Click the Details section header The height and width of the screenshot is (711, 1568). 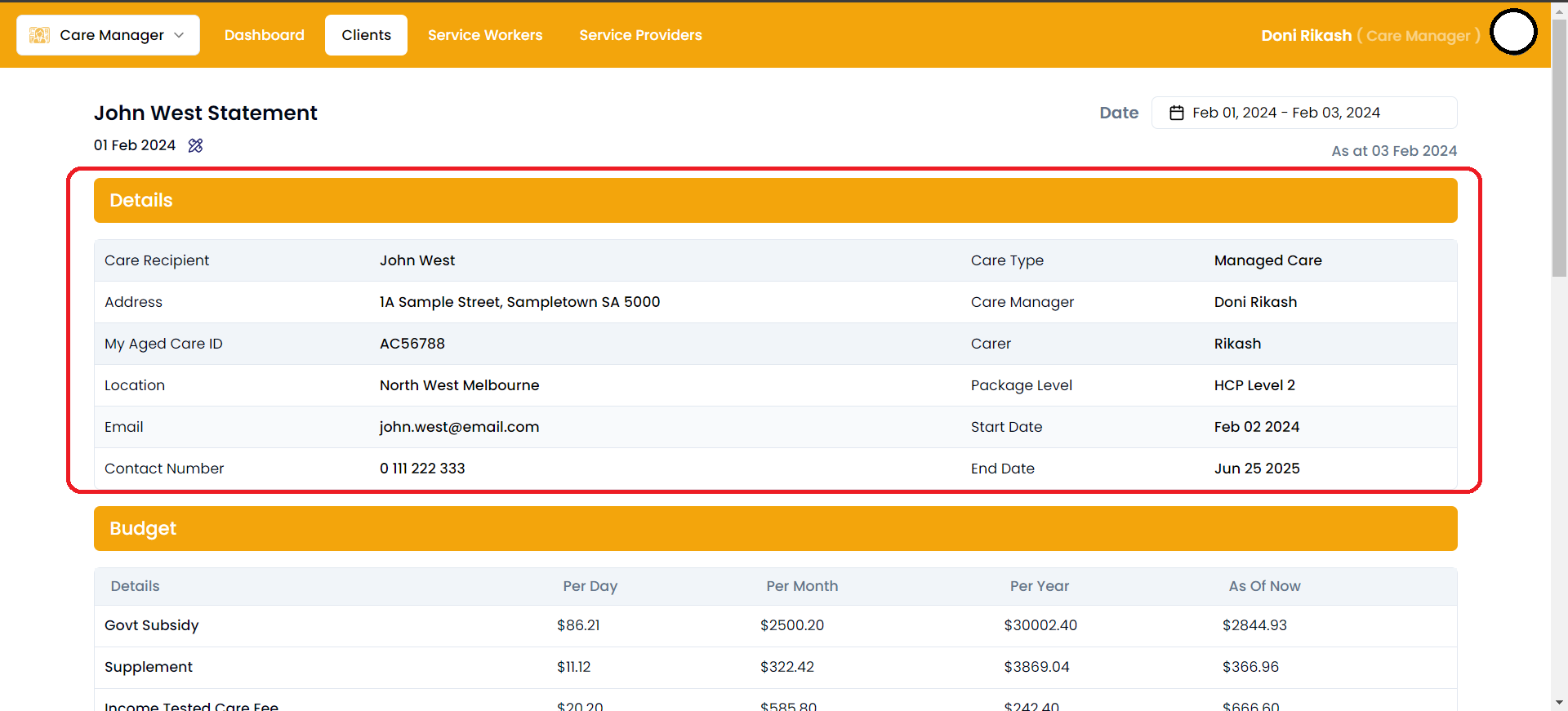(x=775, y=201)
